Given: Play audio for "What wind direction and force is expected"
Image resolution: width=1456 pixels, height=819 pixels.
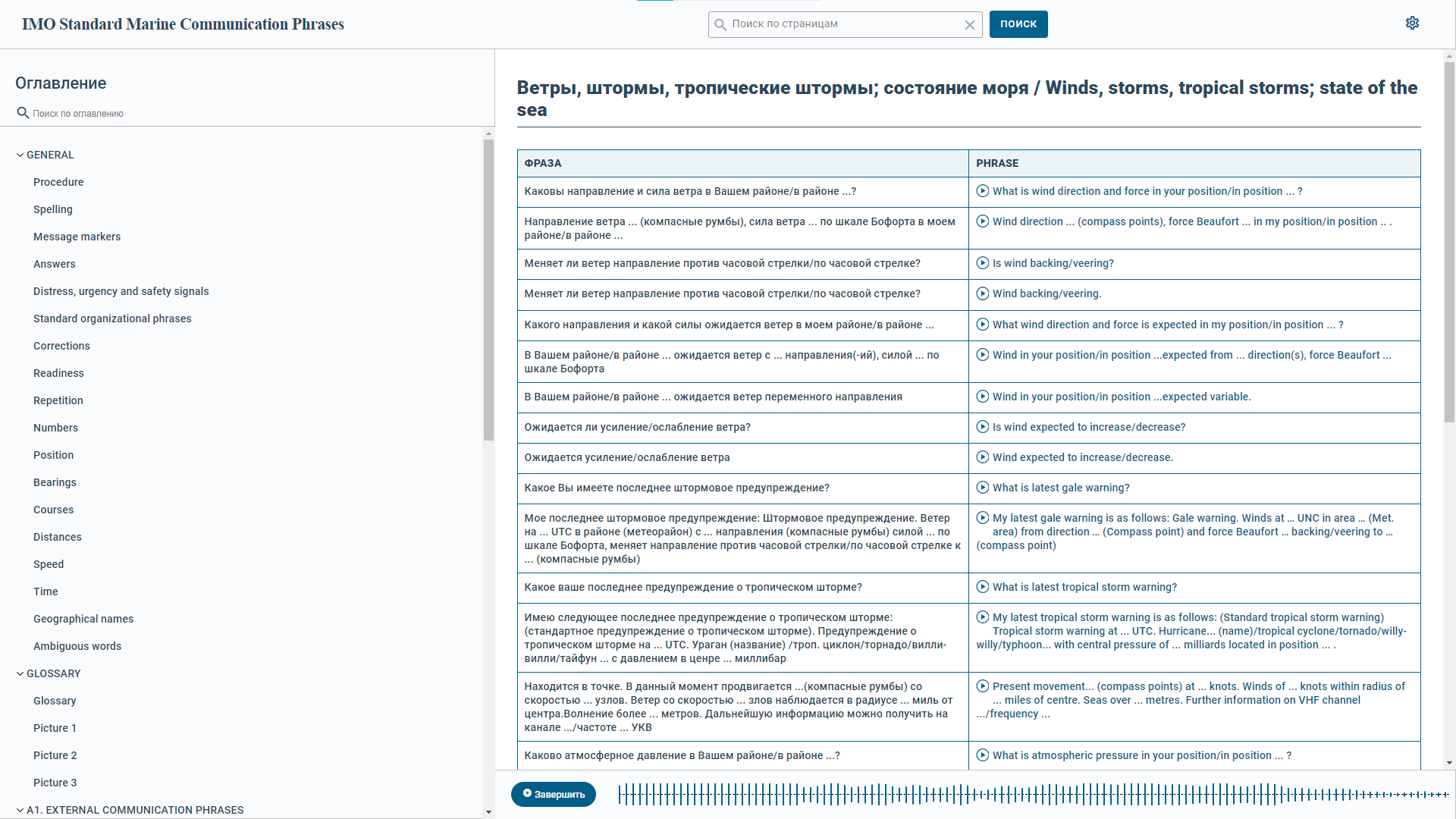Looking at the screenshot, I should click(x=982, y=325).
